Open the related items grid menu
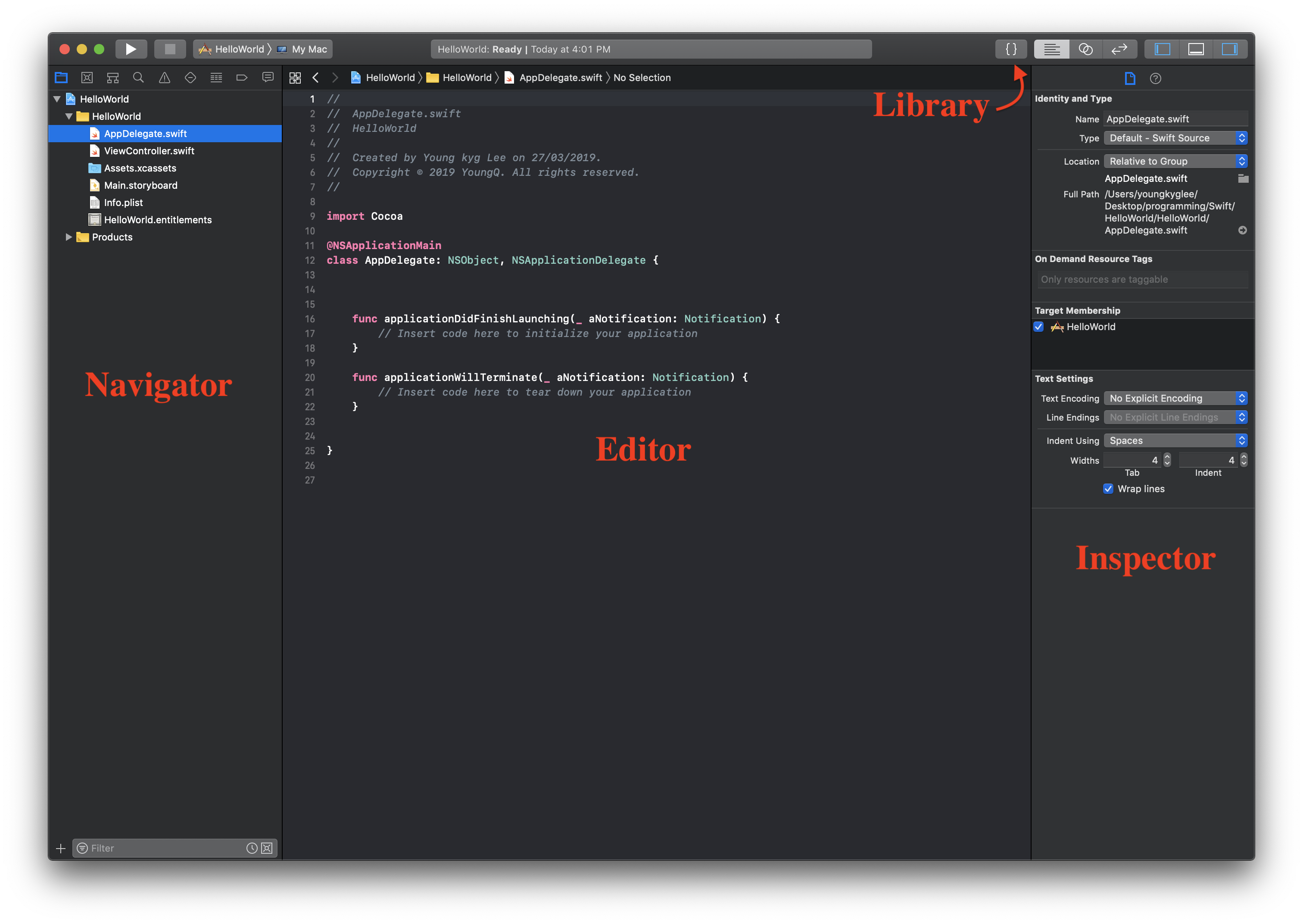Image resolution: width=1303 pixels, height=924 pixels. 295,78
